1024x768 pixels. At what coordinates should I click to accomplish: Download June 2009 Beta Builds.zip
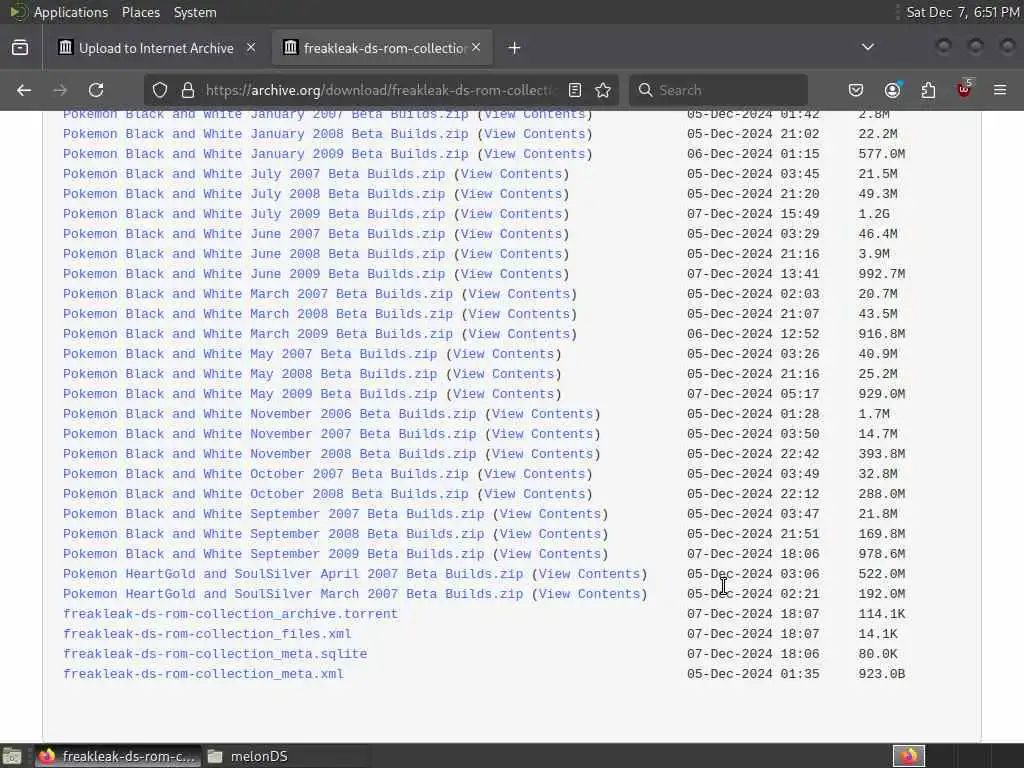pyautogui.click(x=253, y=274)
